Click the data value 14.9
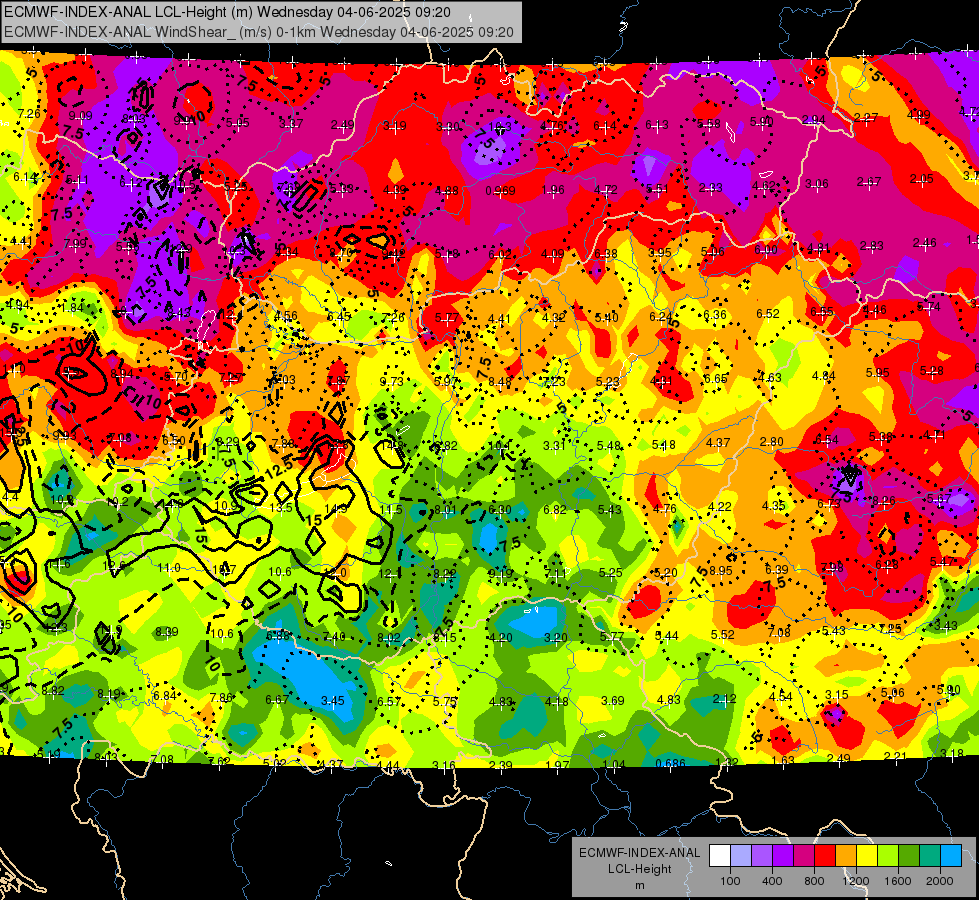Viewport: 979px width, 900px height. pyautogui.click(x=336, y=509)
